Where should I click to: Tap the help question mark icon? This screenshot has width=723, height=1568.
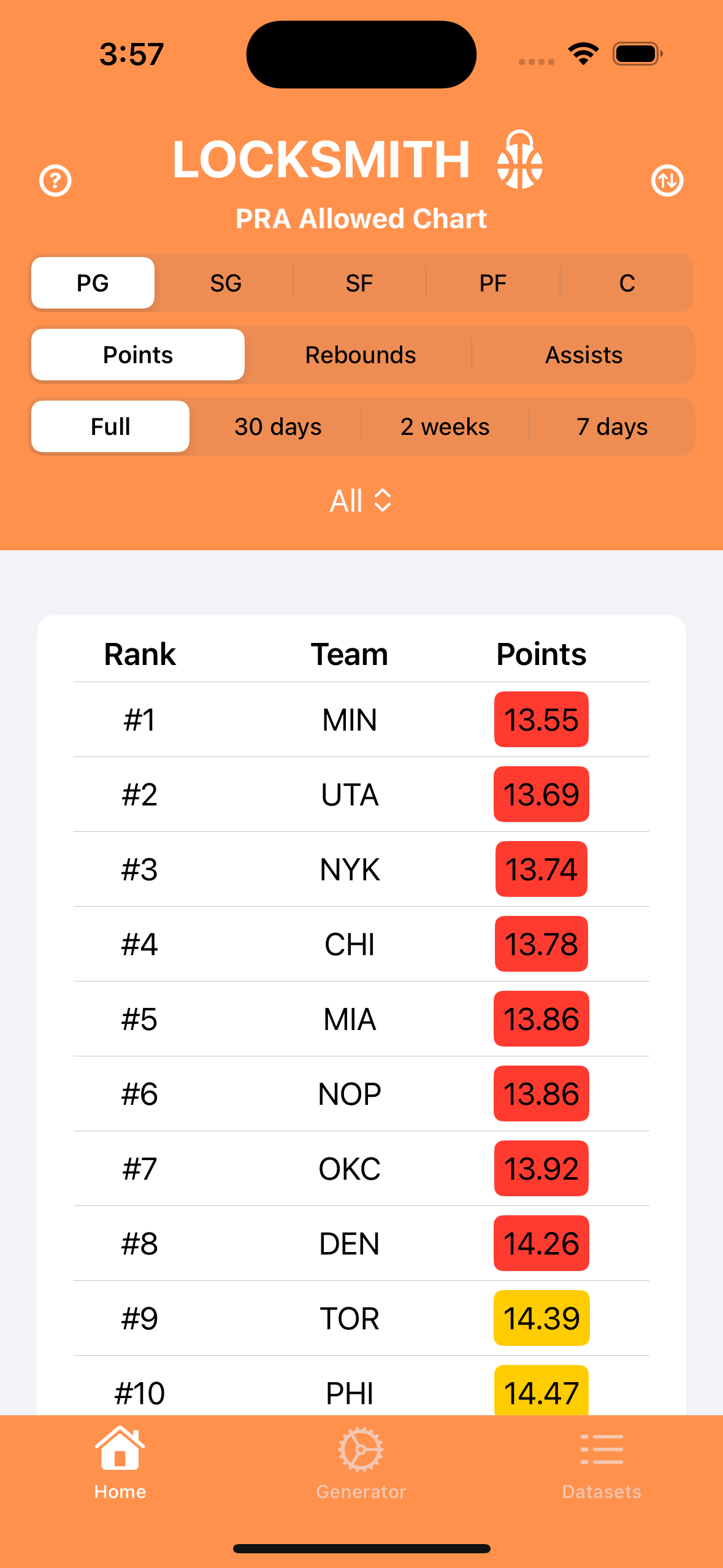click(55, 181)
